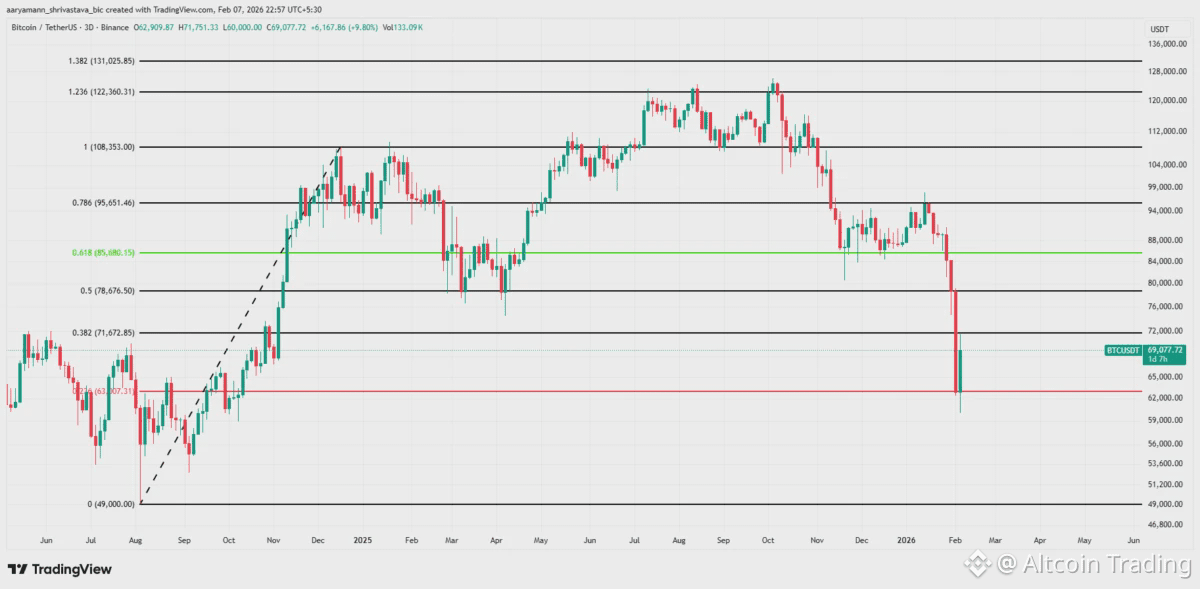Click the 1d 7h bar countdown label
1200x589 pixels.
(x=1157, y=359)
